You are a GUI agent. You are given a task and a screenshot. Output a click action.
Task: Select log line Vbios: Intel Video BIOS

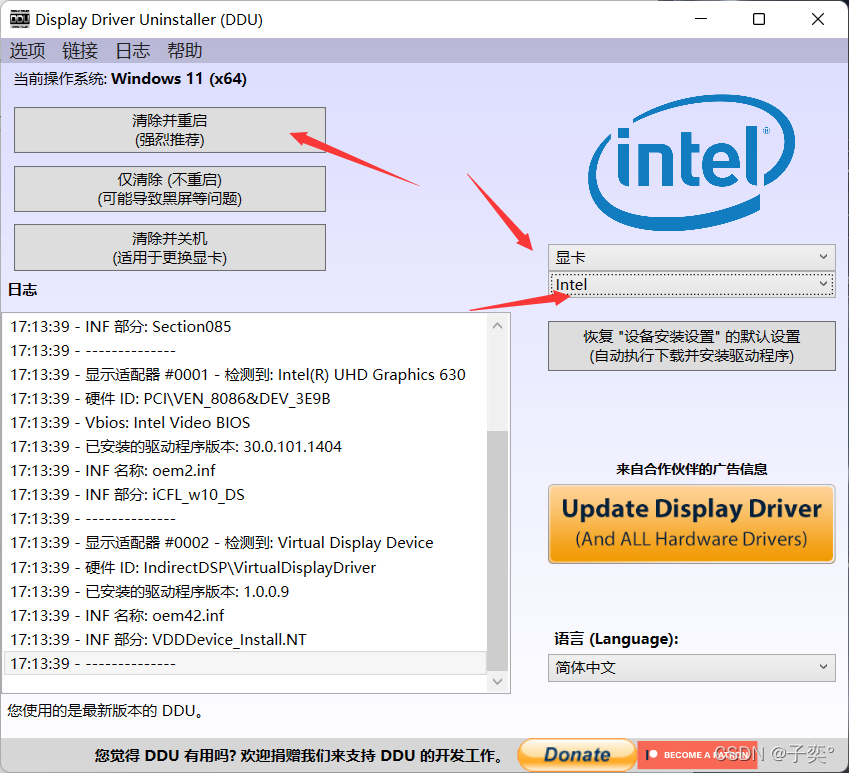coord(245,422)
